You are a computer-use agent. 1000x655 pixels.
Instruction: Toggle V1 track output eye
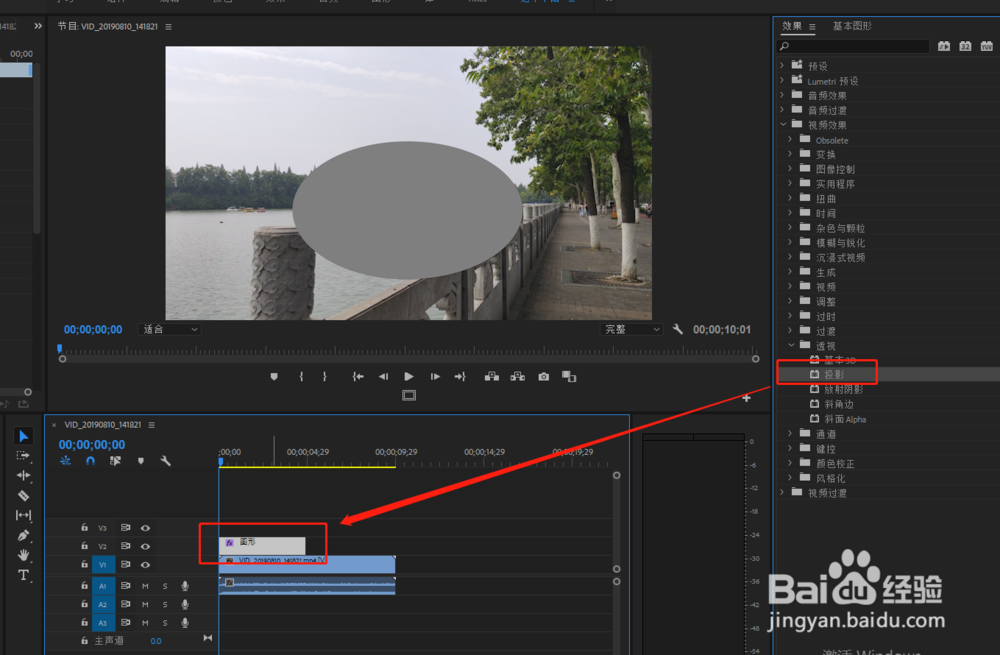[145, 565]
